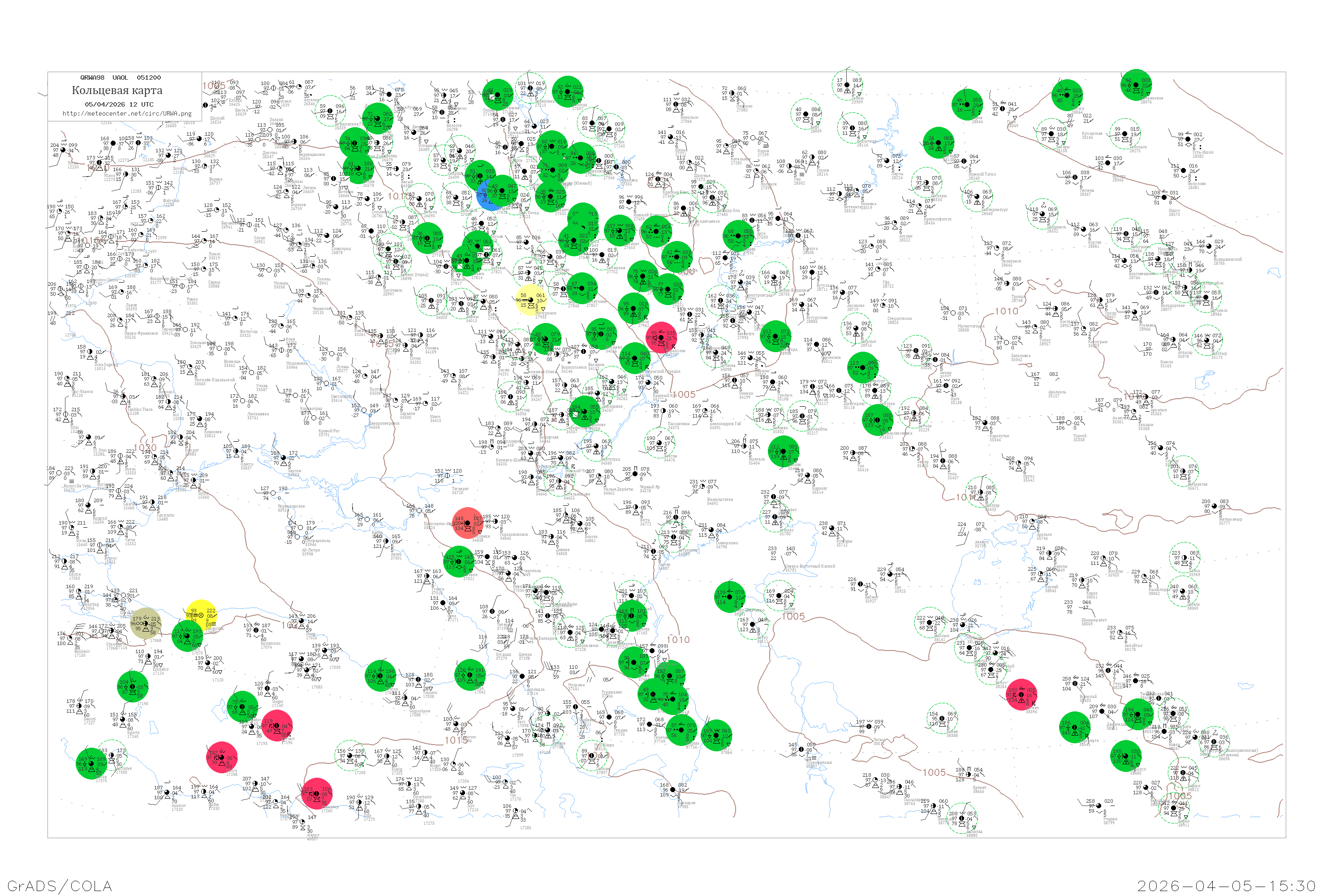Click the meteocenter.net URWA.png URL
Screen dimensions: 1344x896
[127, 114]
